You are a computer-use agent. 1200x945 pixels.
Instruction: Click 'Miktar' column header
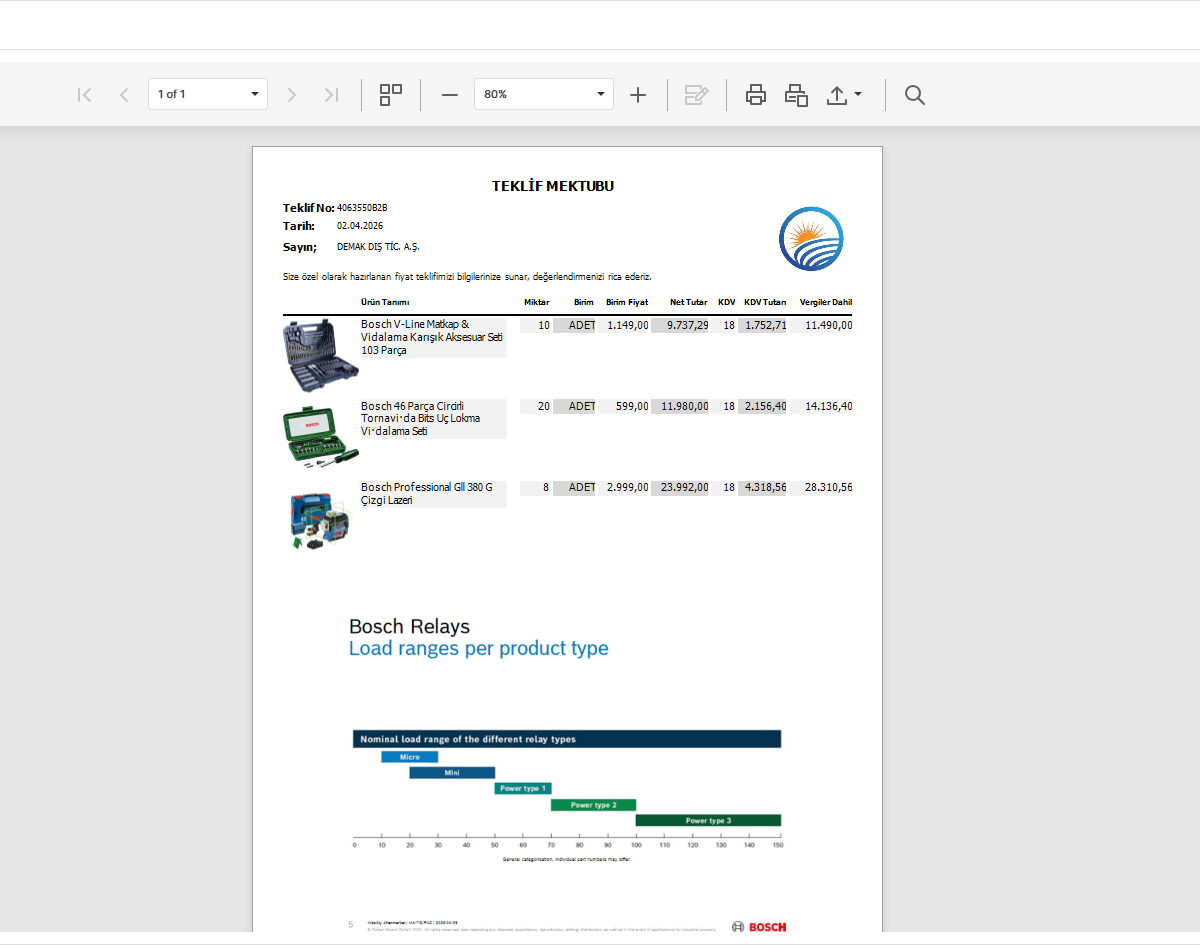pos(537,302)
